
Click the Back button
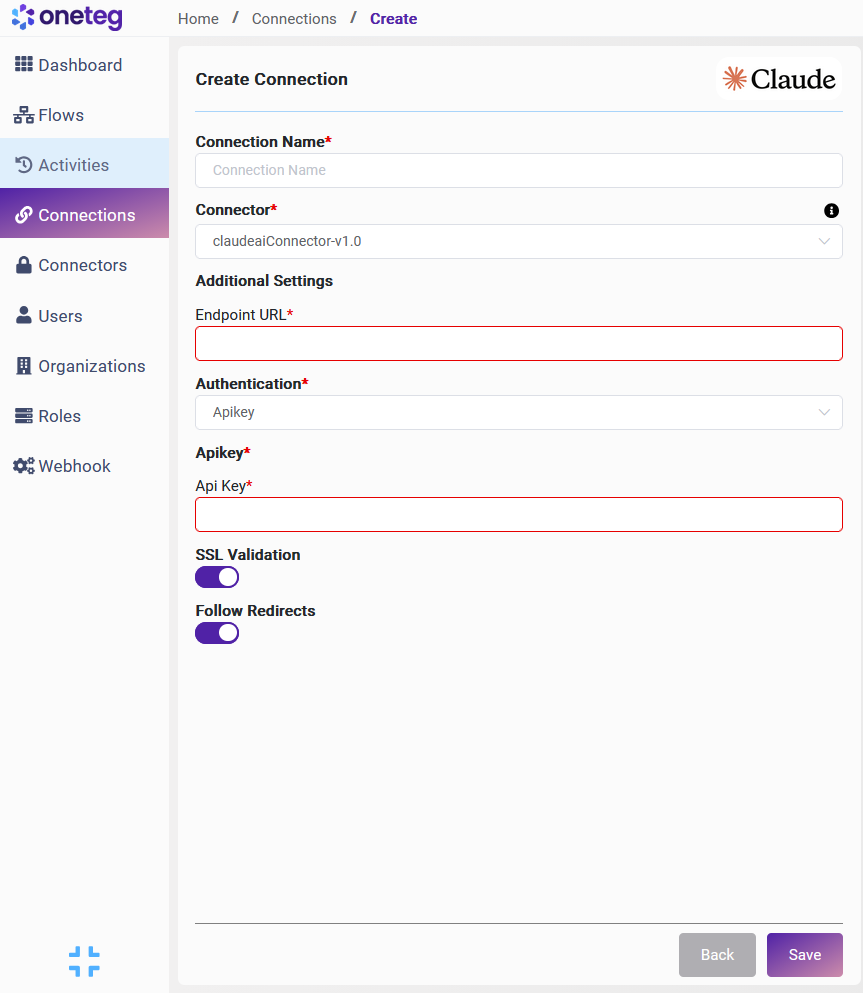click(717, 955)
